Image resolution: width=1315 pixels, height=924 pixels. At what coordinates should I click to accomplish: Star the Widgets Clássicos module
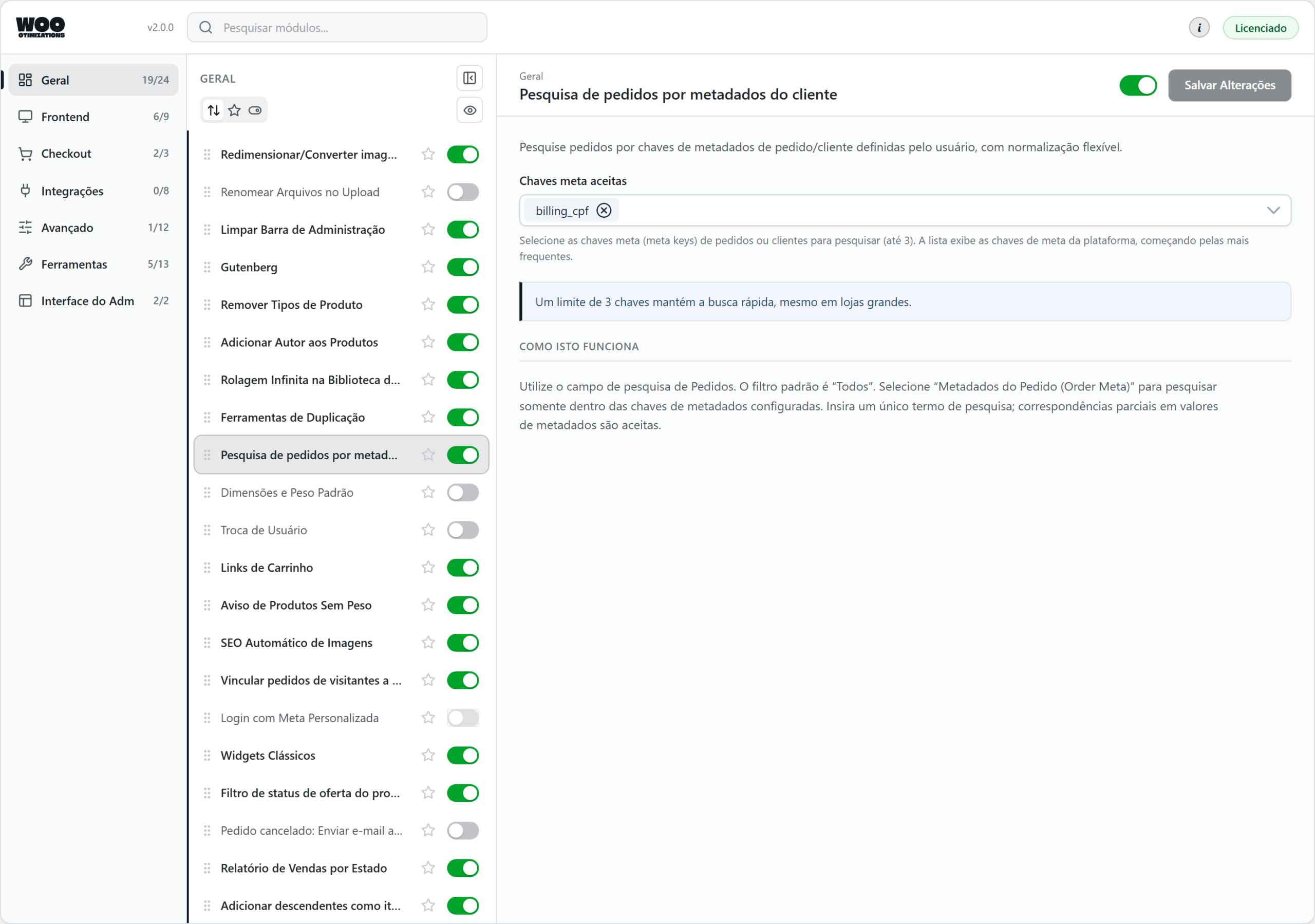click(428, 755)
